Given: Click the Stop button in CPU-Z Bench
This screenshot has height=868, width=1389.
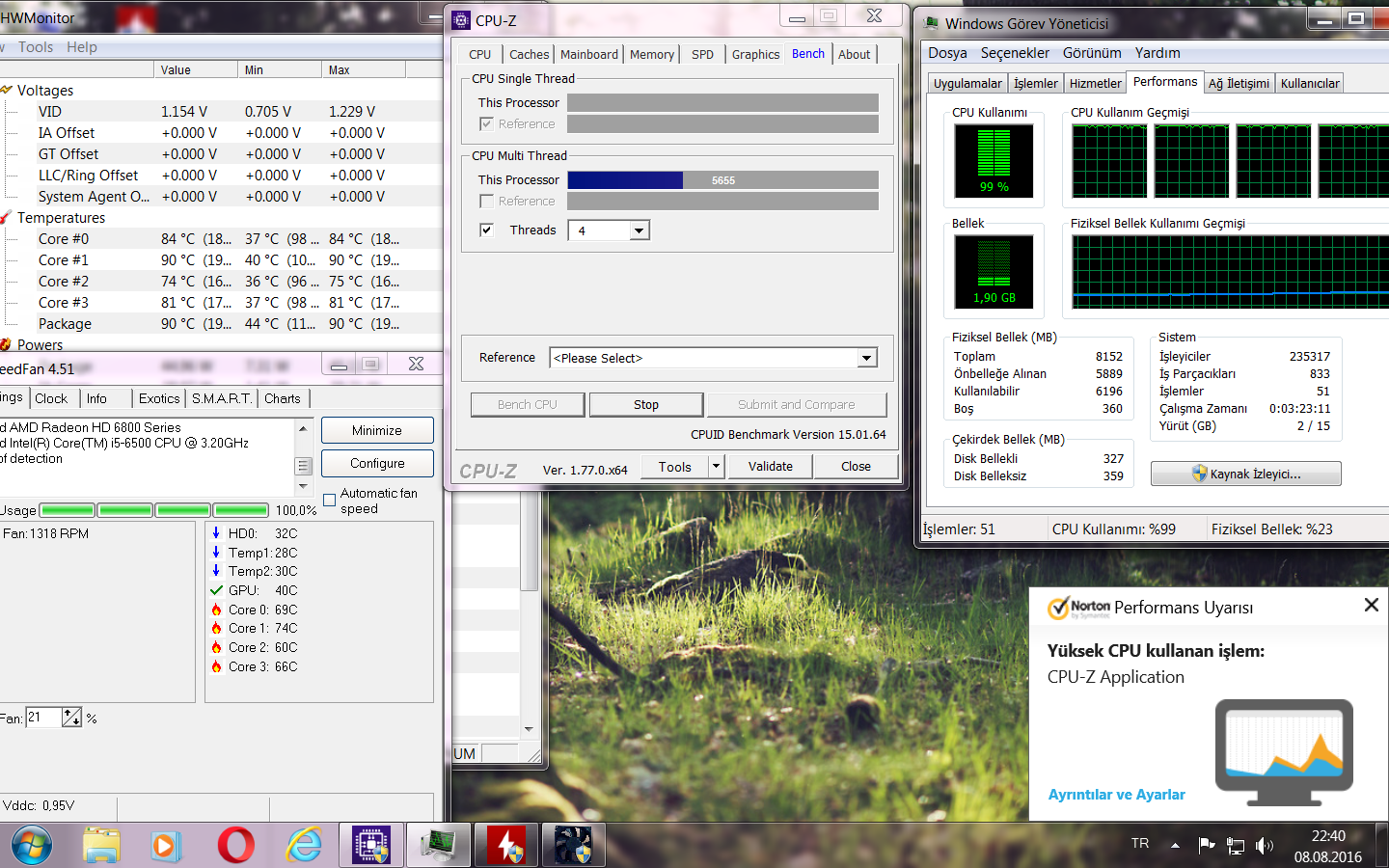Looking at the screenshot, I should coord(646,405).
